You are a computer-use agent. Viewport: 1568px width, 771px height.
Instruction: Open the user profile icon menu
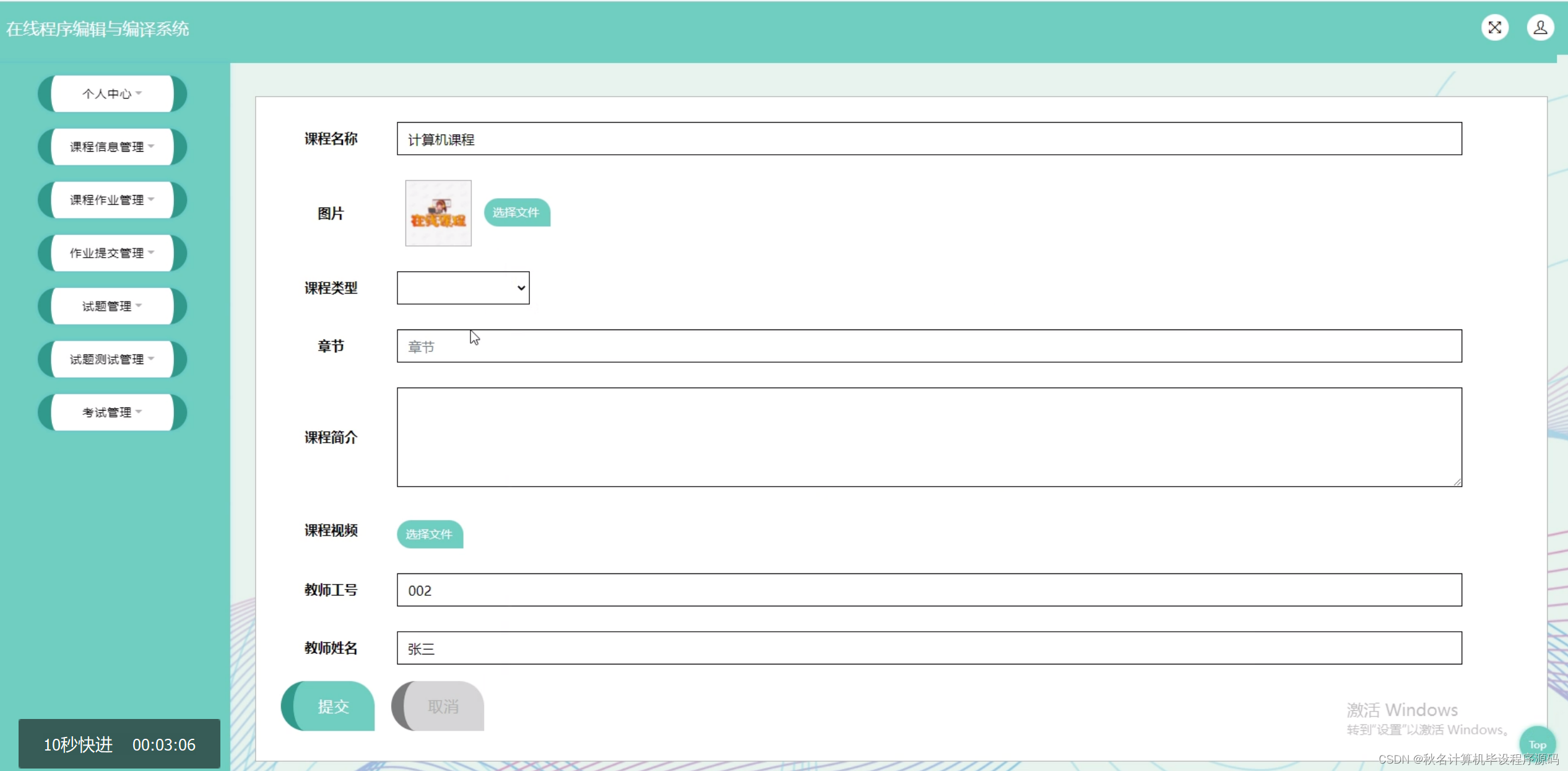pyautogui.click(x=1540, y=28)
